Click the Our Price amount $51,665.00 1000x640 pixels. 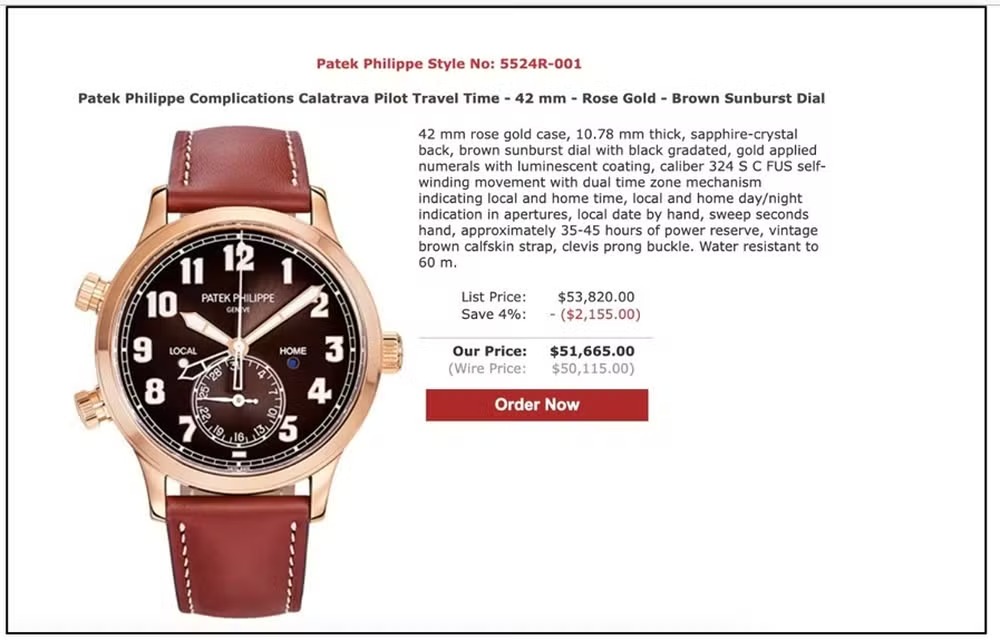(592, 351)
